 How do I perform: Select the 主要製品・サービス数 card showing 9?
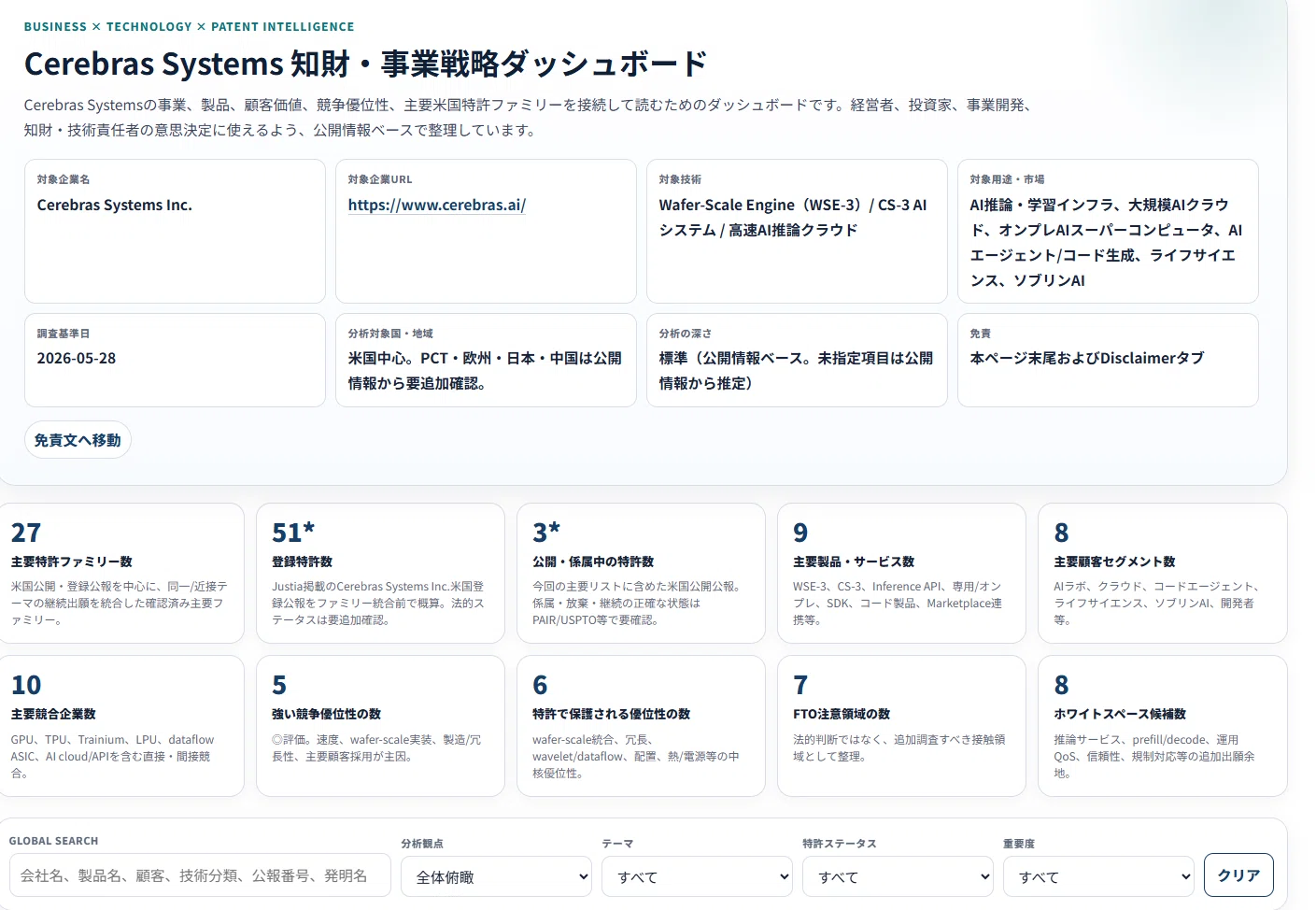pos(901,574)
